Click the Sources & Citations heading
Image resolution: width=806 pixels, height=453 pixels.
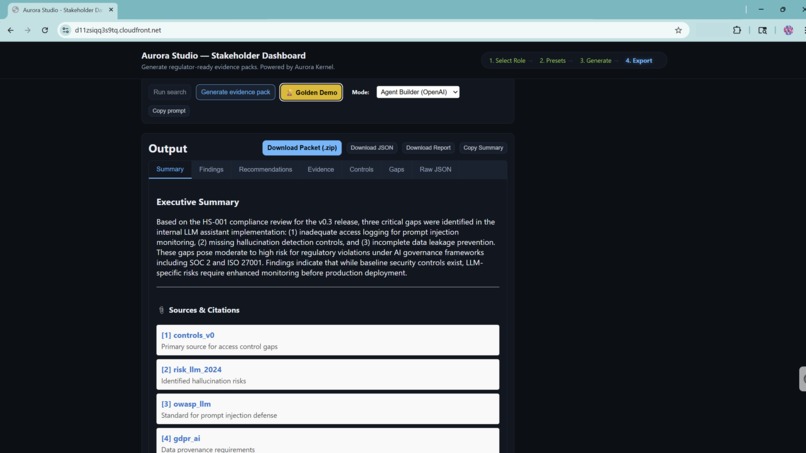point(204,310)
